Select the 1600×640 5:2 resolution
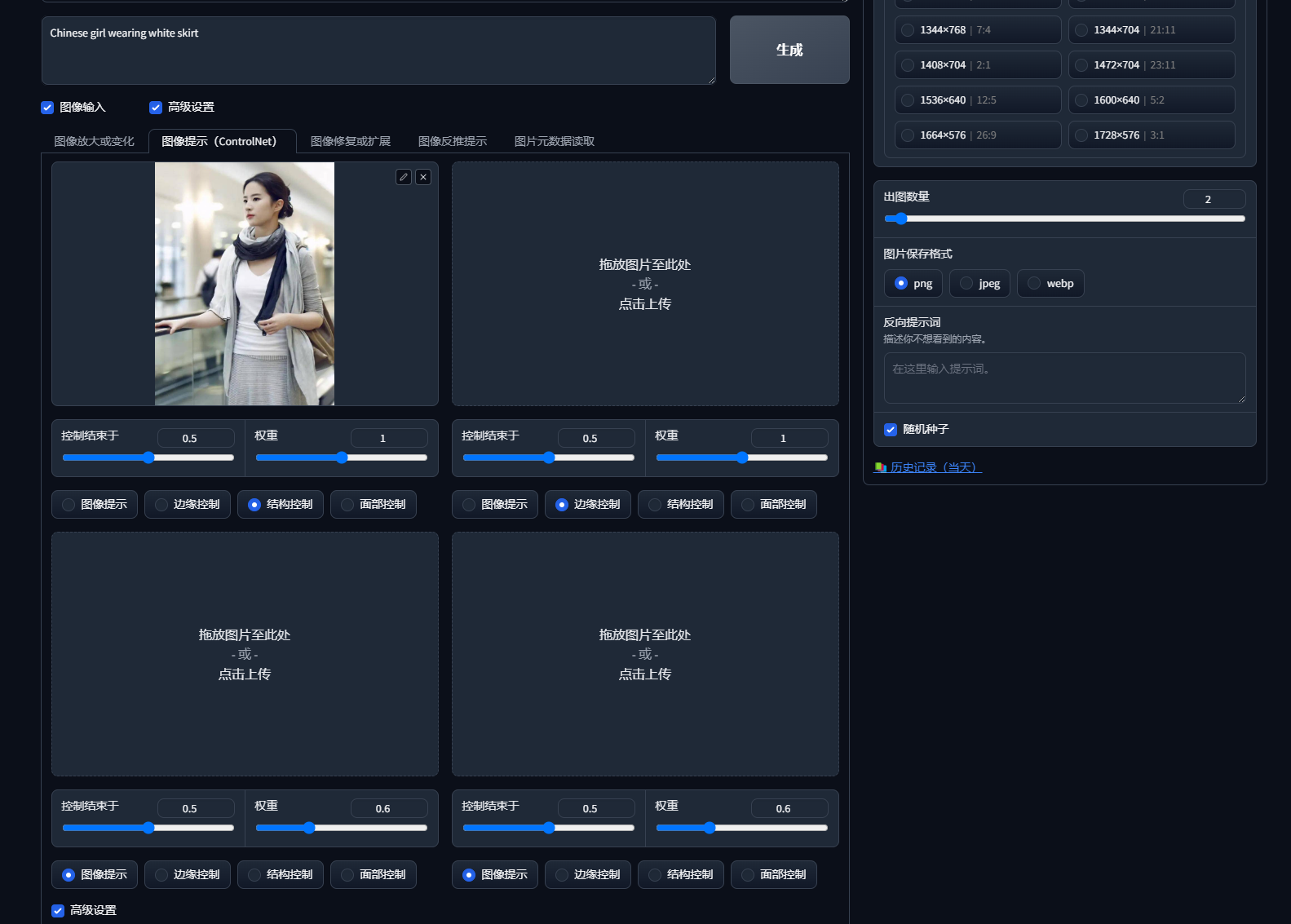This screenshot has width=1291, height=924. point(1152,100)
